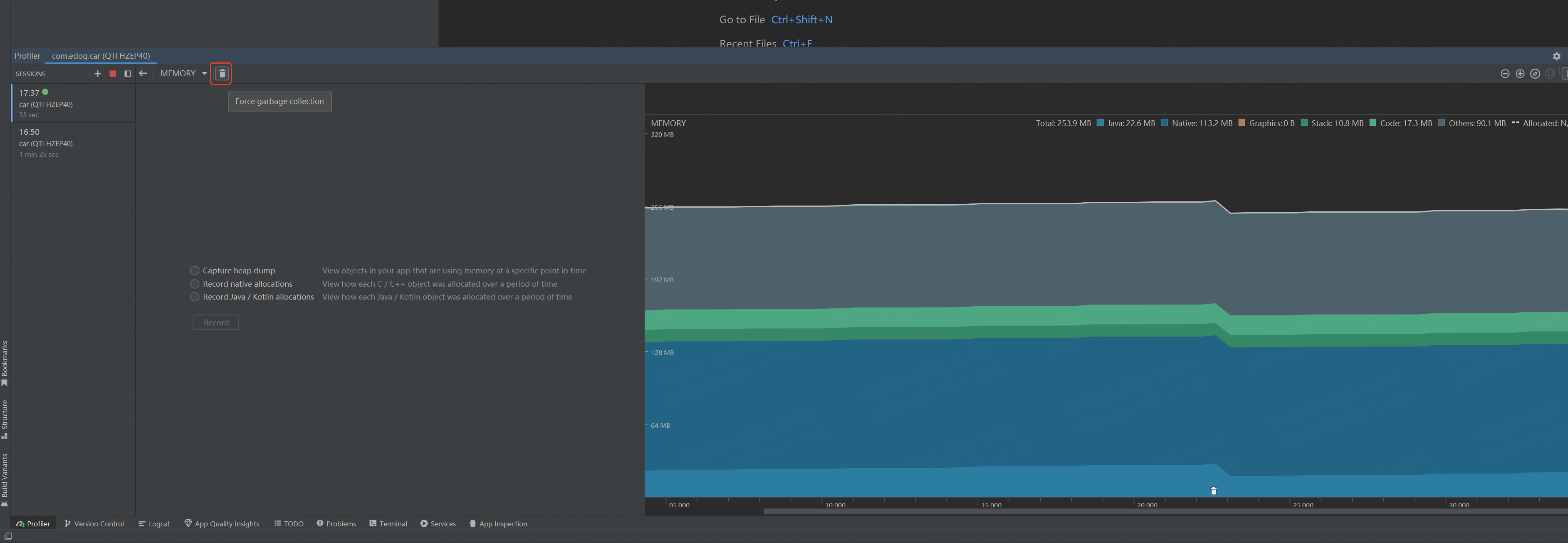Stop the current profiling session
Viewport: 1568px width, 543px height.
[x=113, y=74]
